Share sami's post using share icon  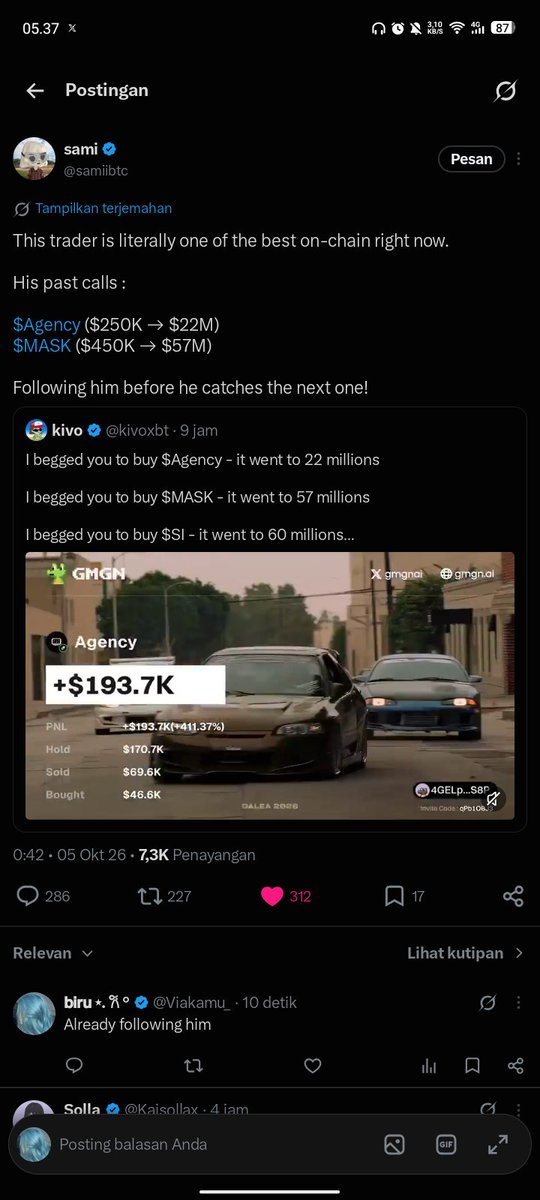(513, 896)
